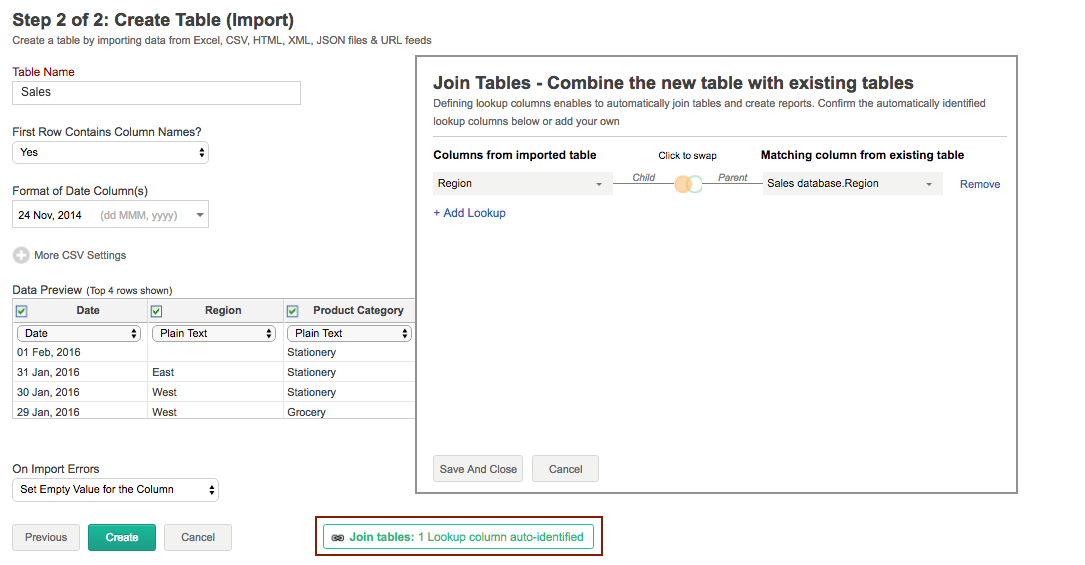Expand imported table Region column dropdown
Image resolution: width=1085 pixels, height=565 pixels.
[522, 184]
